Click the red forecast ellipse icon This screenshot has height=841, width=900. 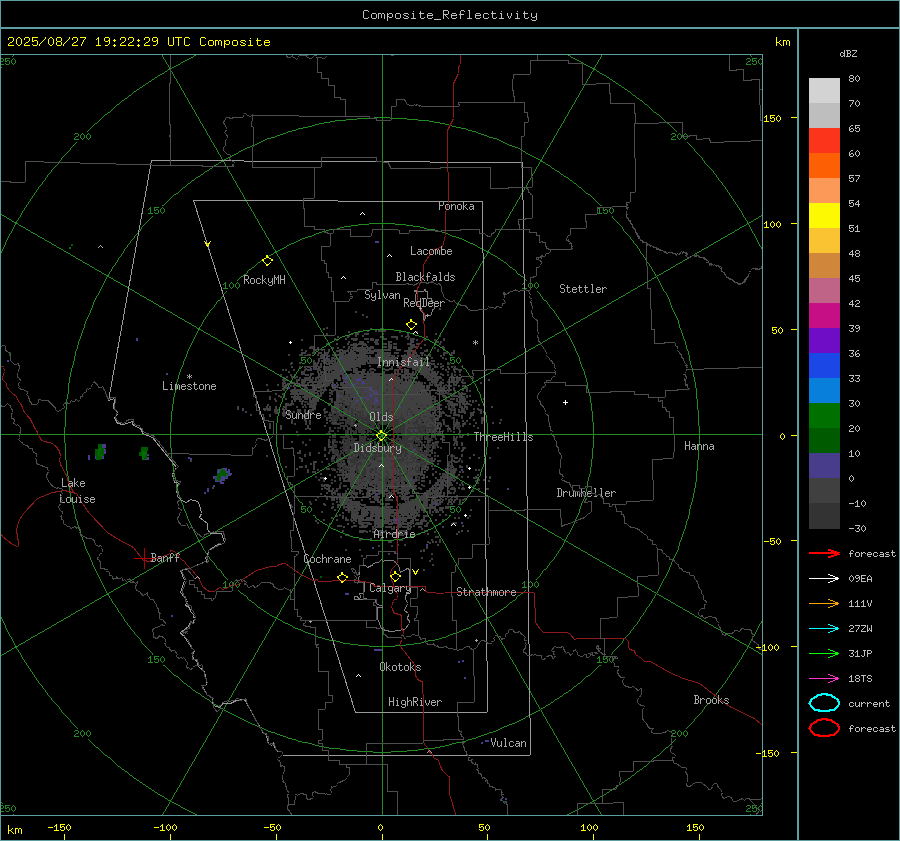(824, 728)
